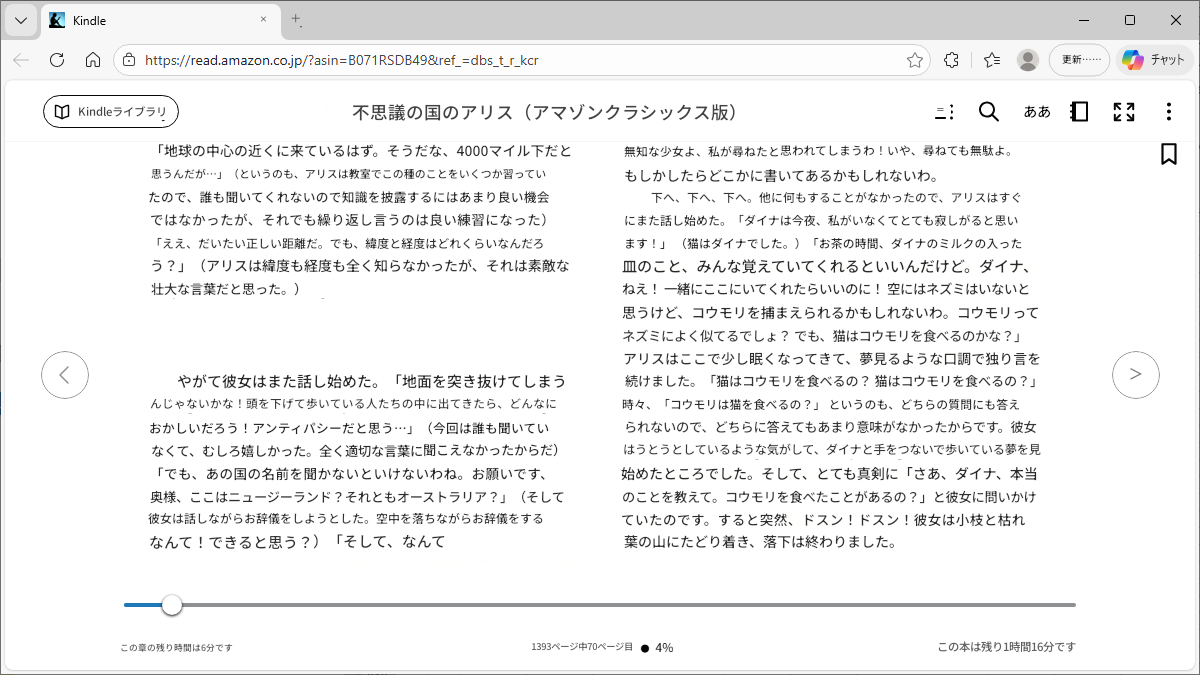The width and height of the screenshot is (1200, 675).
Task: Go to the previous page arrow
Action: point(65,375)
